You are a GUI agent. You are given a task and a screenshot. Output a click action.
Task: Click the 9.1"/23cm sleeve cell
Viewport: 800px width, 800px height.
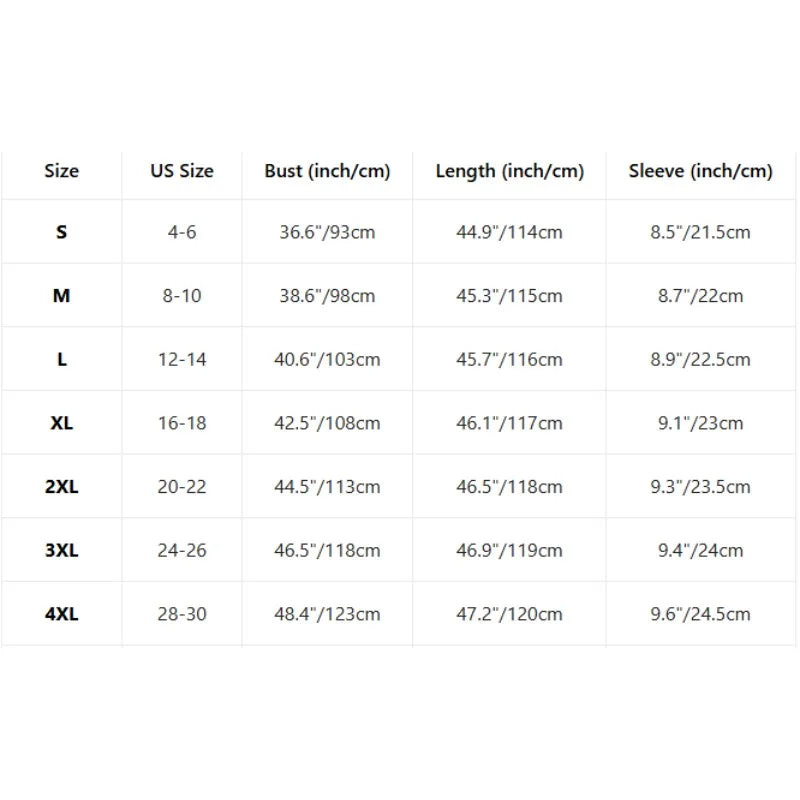point(701,423)
